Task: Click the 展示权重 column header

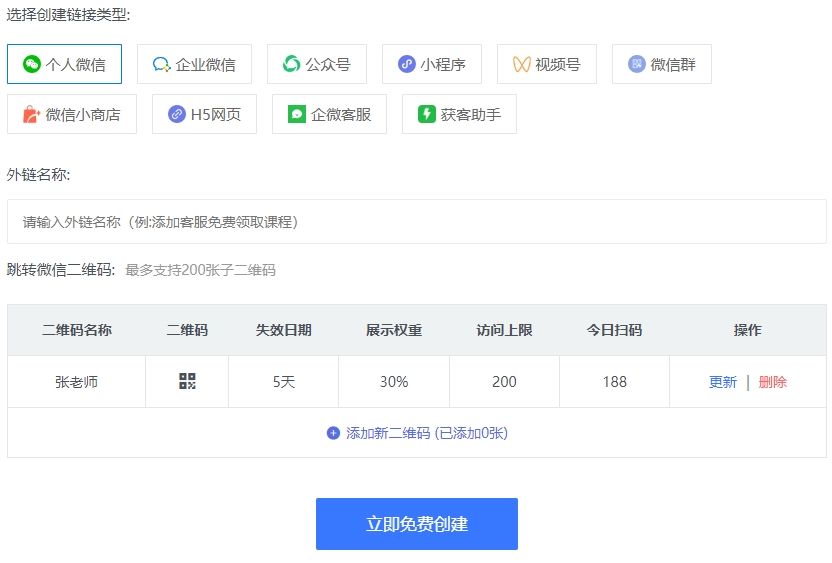Action: click(394, 330)
